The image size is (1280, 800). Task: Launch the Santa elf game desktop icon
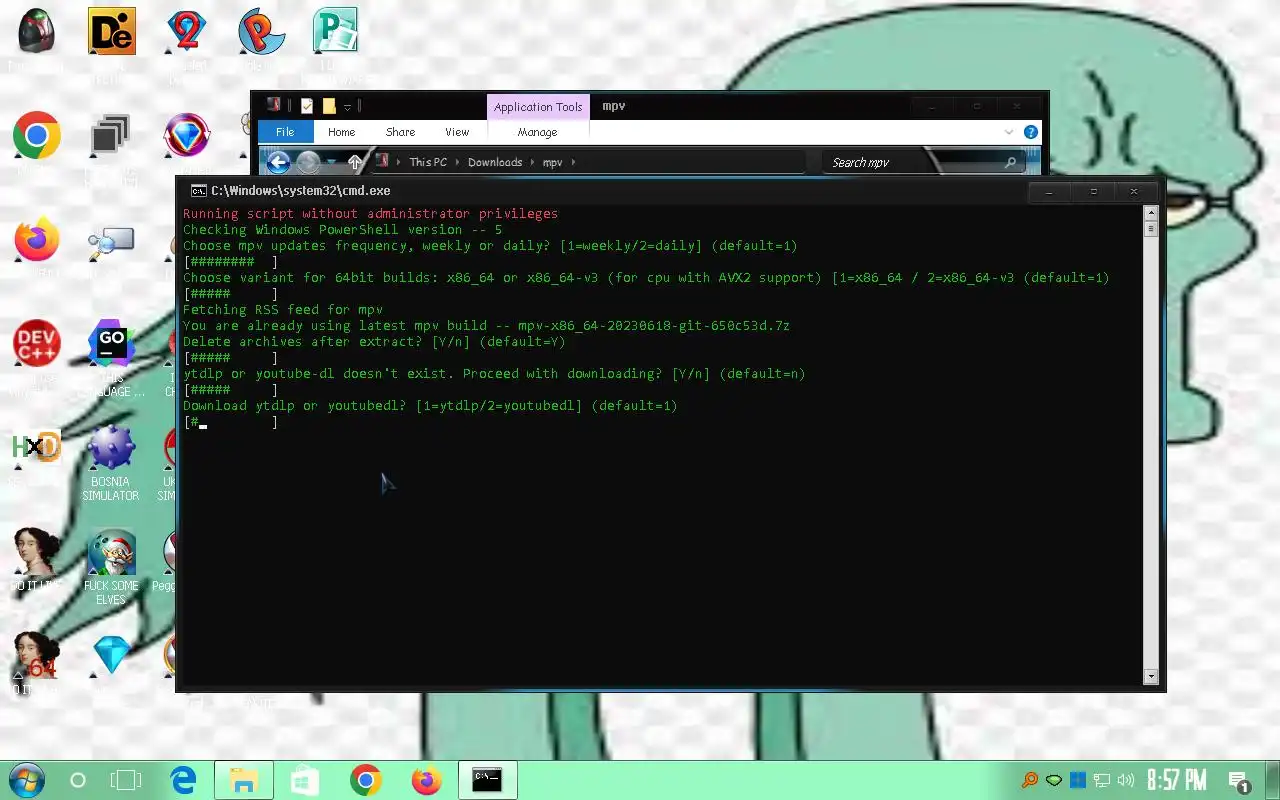(x=111, y=552)
